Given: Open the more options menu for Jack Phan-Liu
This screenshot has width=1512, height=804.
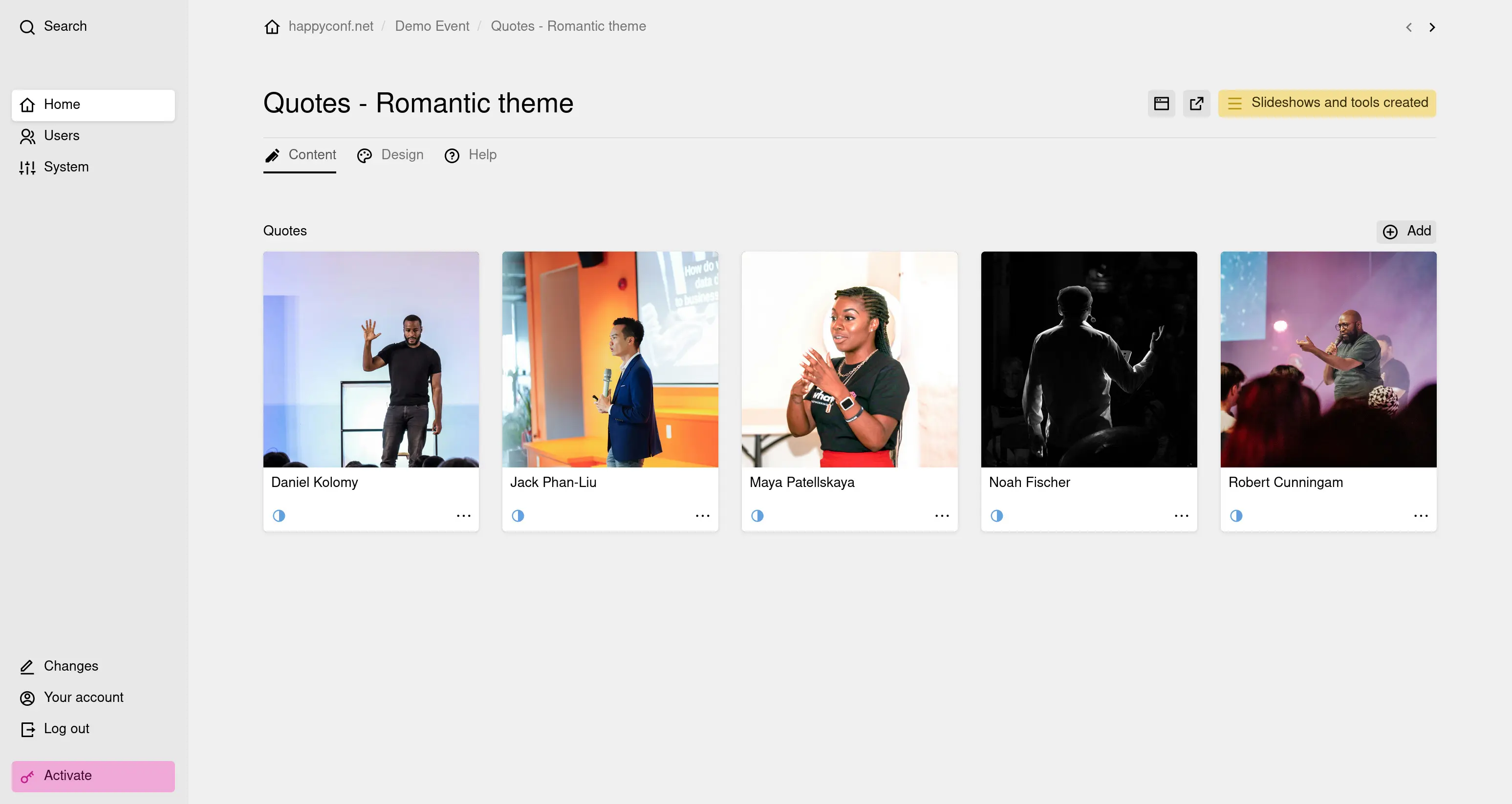Looking at the screenshot, I should coord(703,515).
